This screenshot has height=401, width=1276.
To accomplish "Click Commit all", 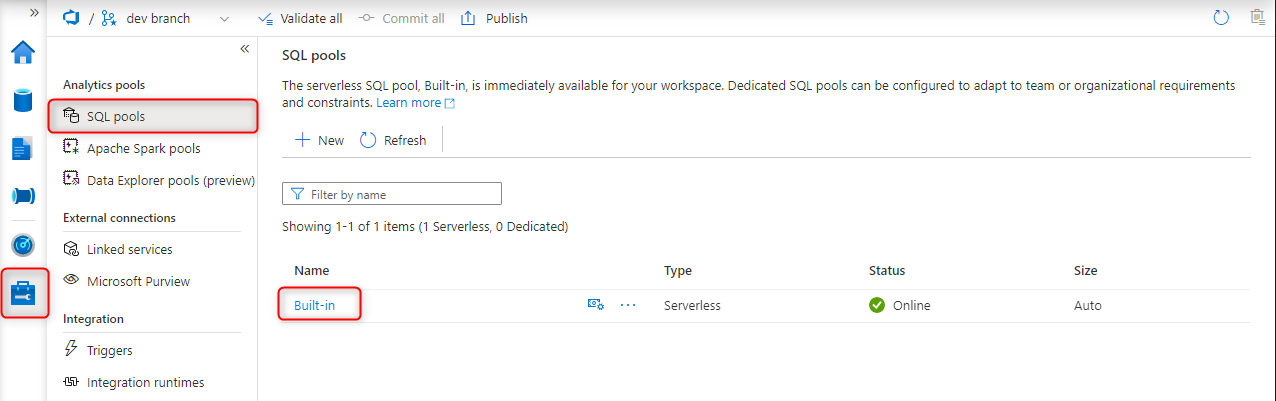I will click(x=401, y=18).
